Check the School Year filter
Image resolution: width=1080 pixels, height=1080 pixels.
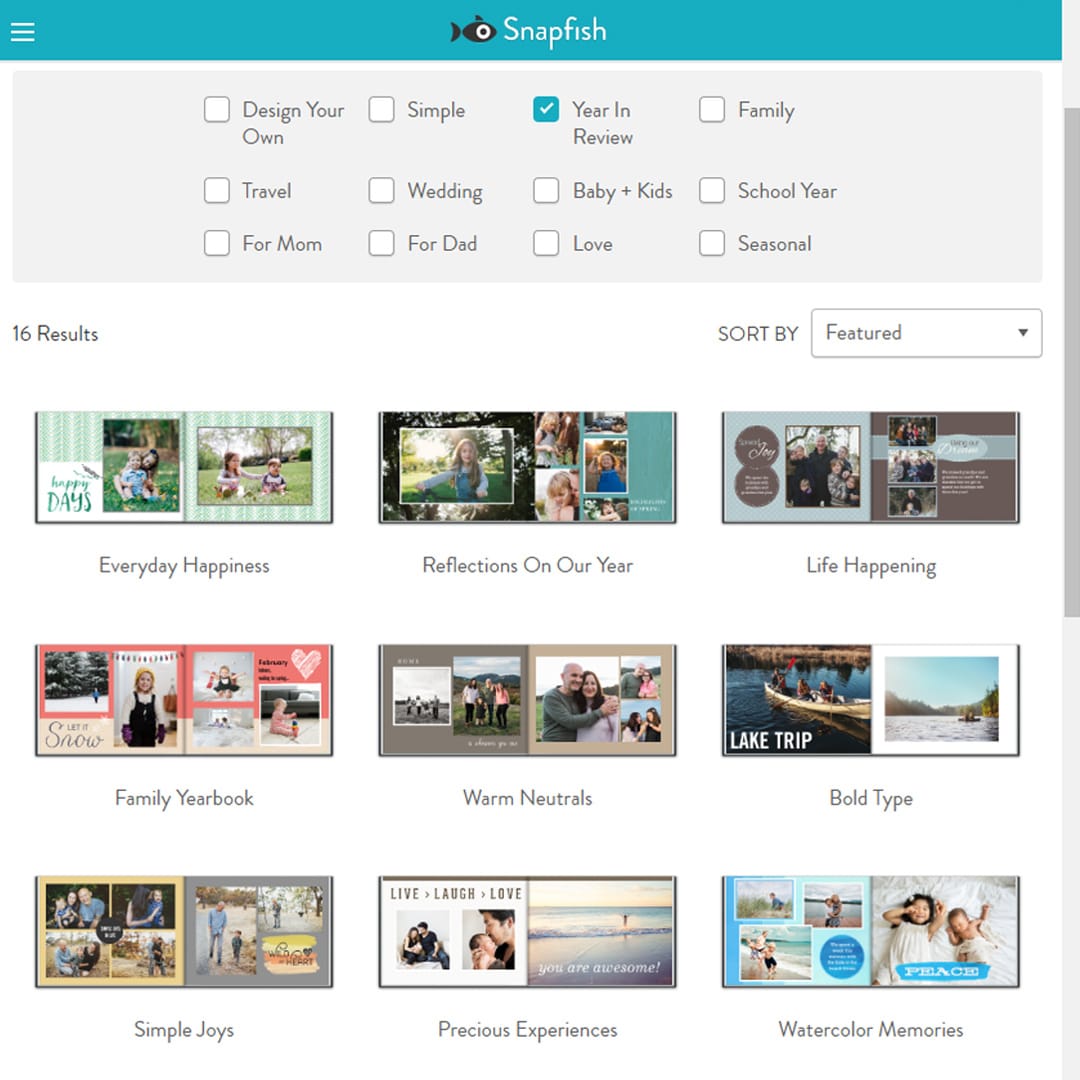pos(711,190)
